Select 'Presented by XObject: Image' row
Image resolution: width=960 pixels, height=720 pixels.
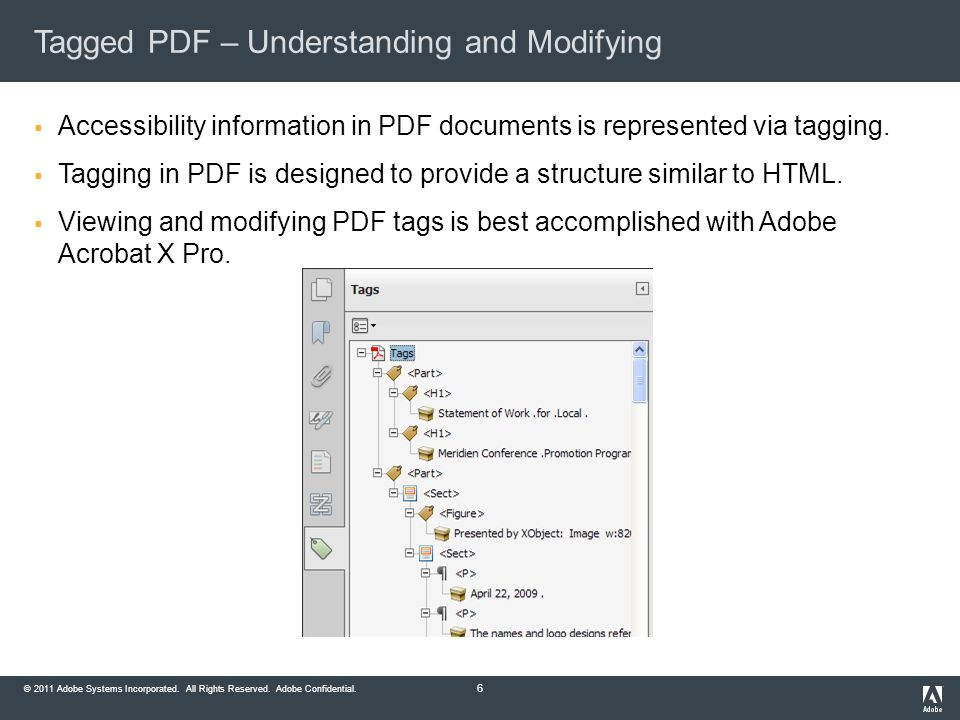point(542,534)
